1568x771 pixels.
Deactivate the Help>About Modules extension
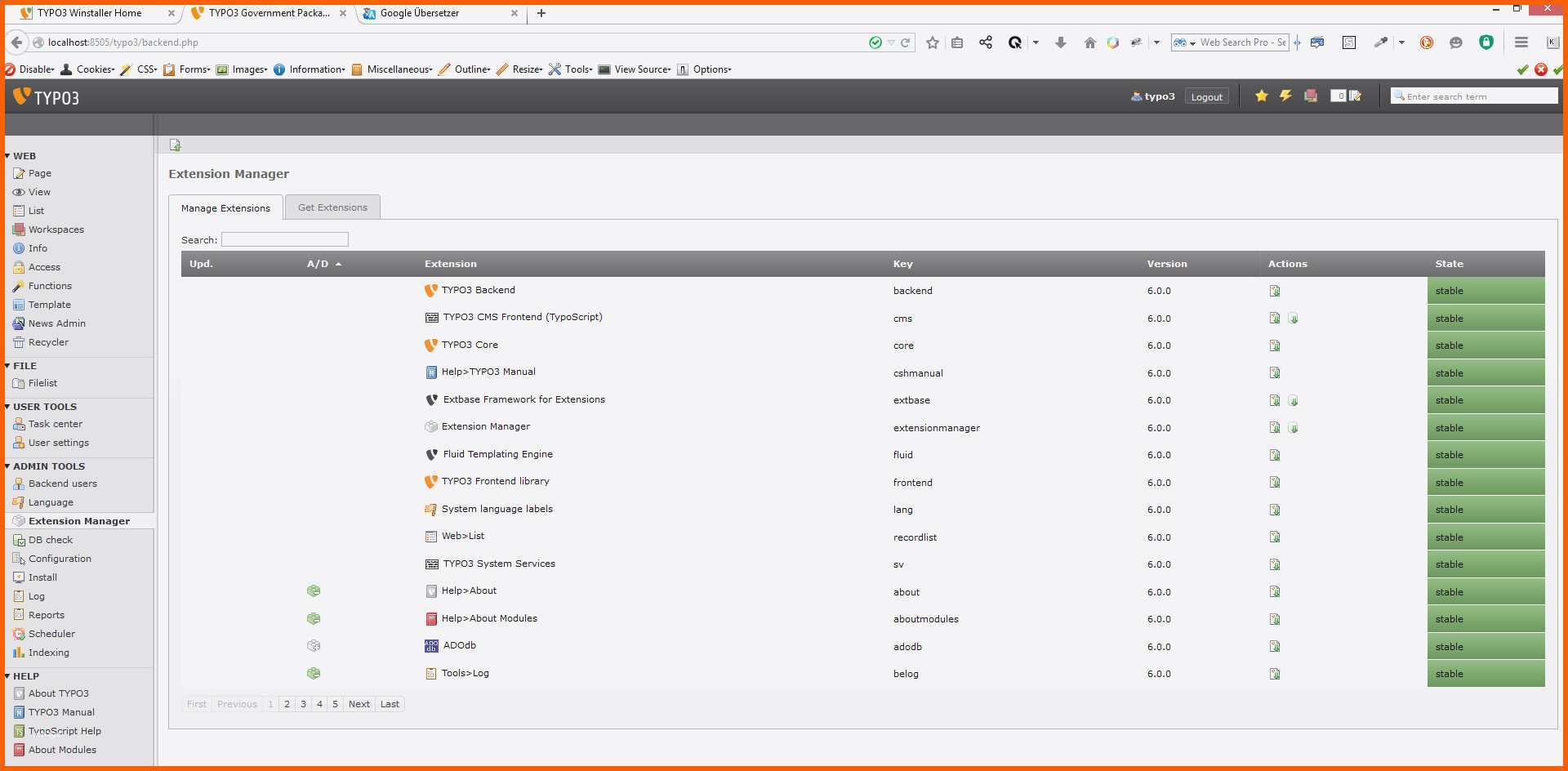point(314,619)
